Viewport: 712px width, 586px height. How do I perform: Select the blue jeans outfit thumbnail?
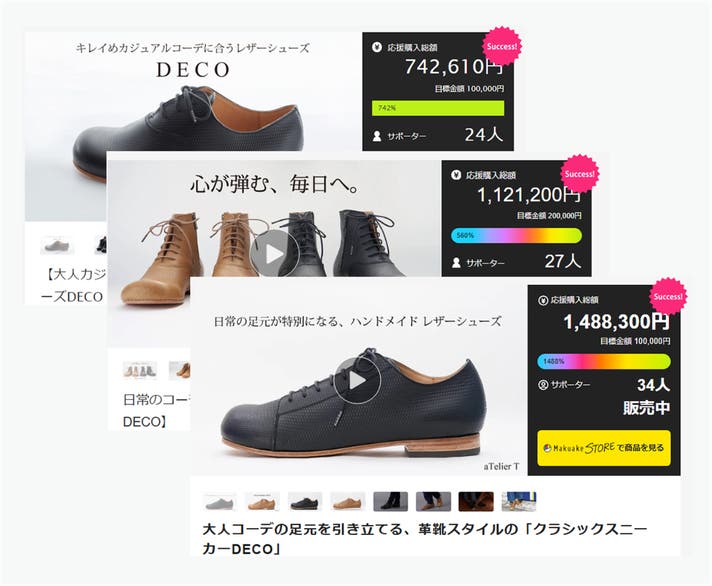click(x=519, y=502)
